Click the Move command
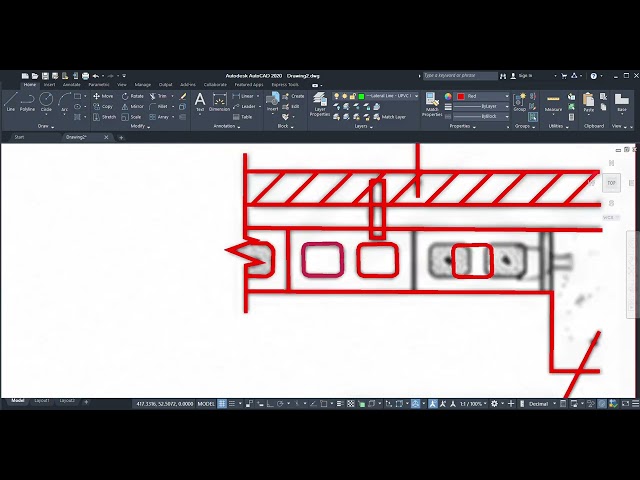Screen dimensions: 640x480 tap(103, 96)
